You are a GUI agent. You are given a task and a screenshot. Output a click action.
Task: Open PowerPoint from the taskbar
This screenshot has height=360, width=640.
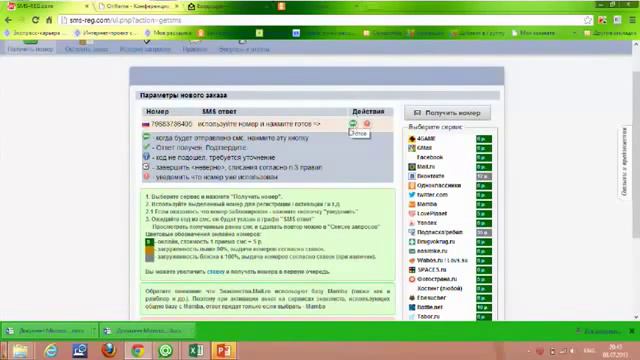pos(223,351)
